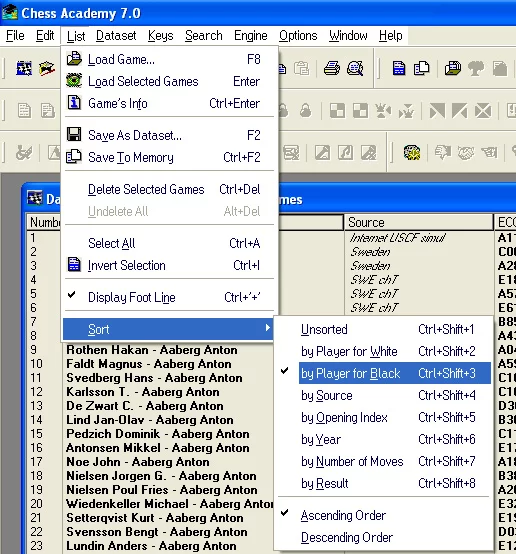This screenshot has height=554, width=516.
Task: Open the Help menu
Action: pyautogui.click(x=391, y=36)
